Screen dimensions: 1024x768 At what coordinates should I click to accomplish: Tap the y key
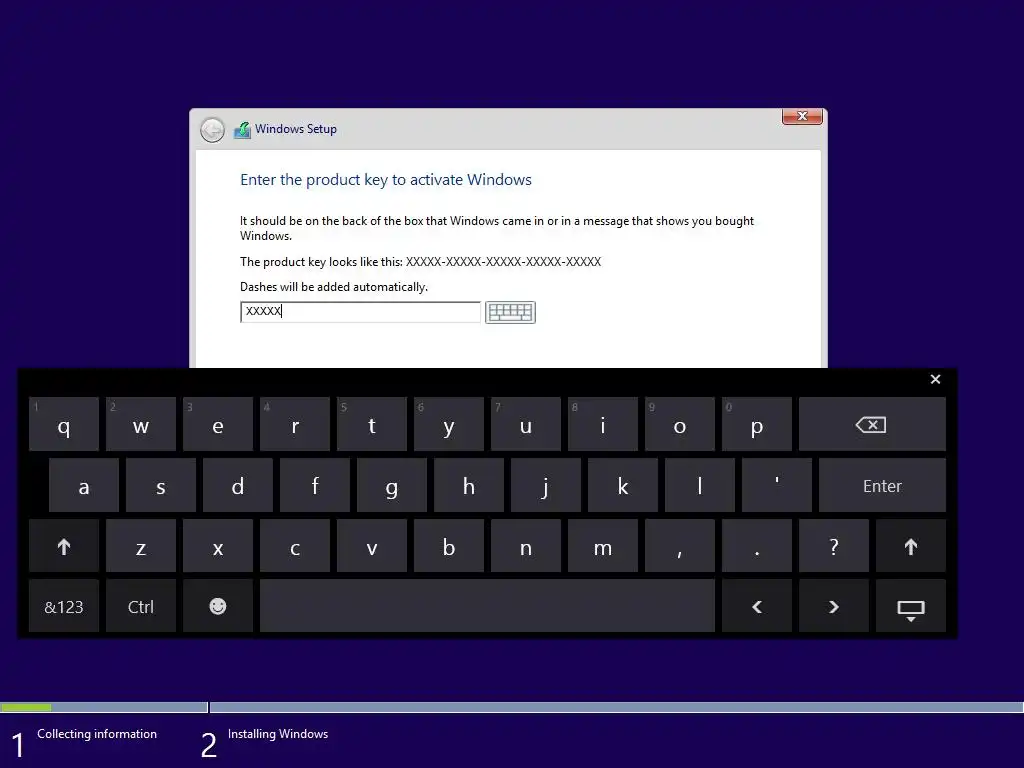tap(449, 424)
